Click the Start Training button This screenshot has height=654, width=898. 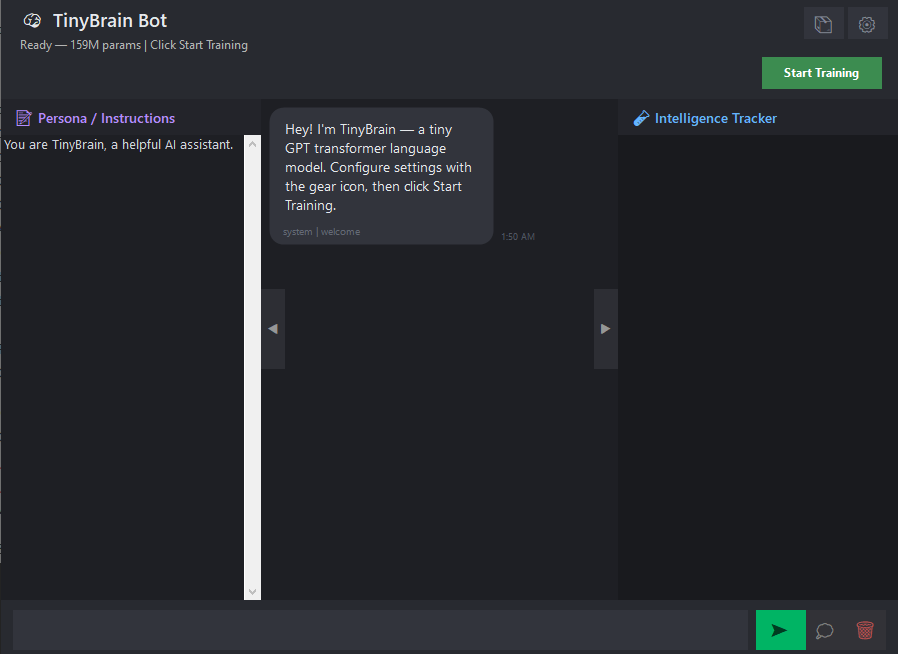pos(821,73)
